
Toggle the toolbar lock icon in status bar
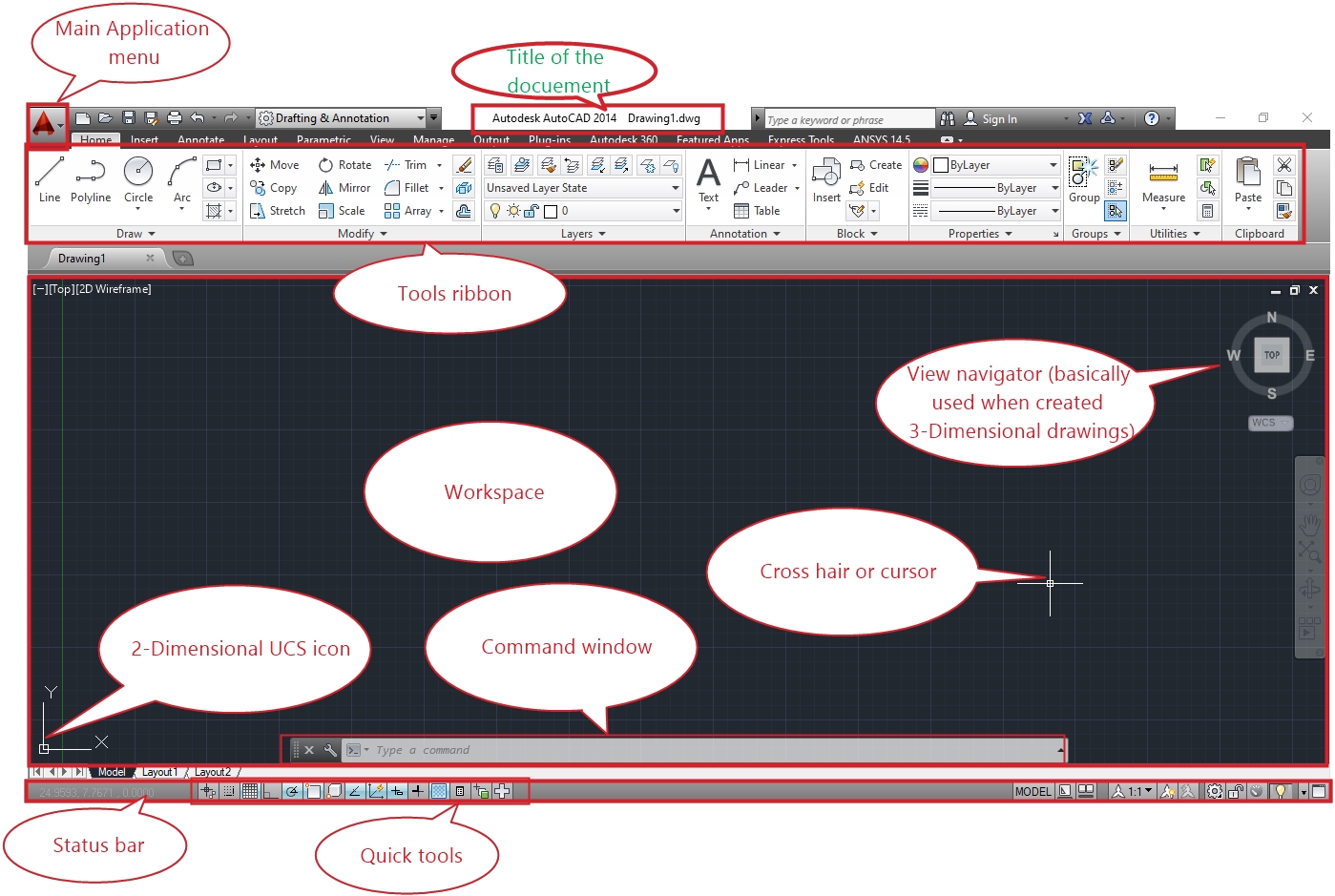click(x=1236, y=791)
